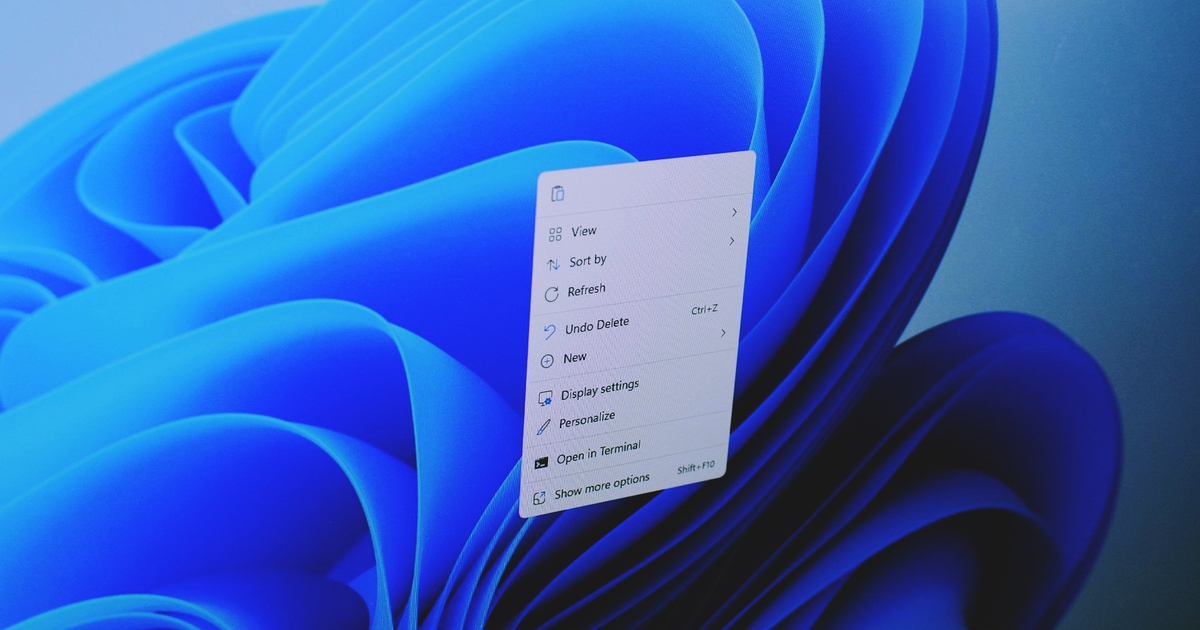
Task: Click the Show more options icon
Action: [x=539, y=497]
